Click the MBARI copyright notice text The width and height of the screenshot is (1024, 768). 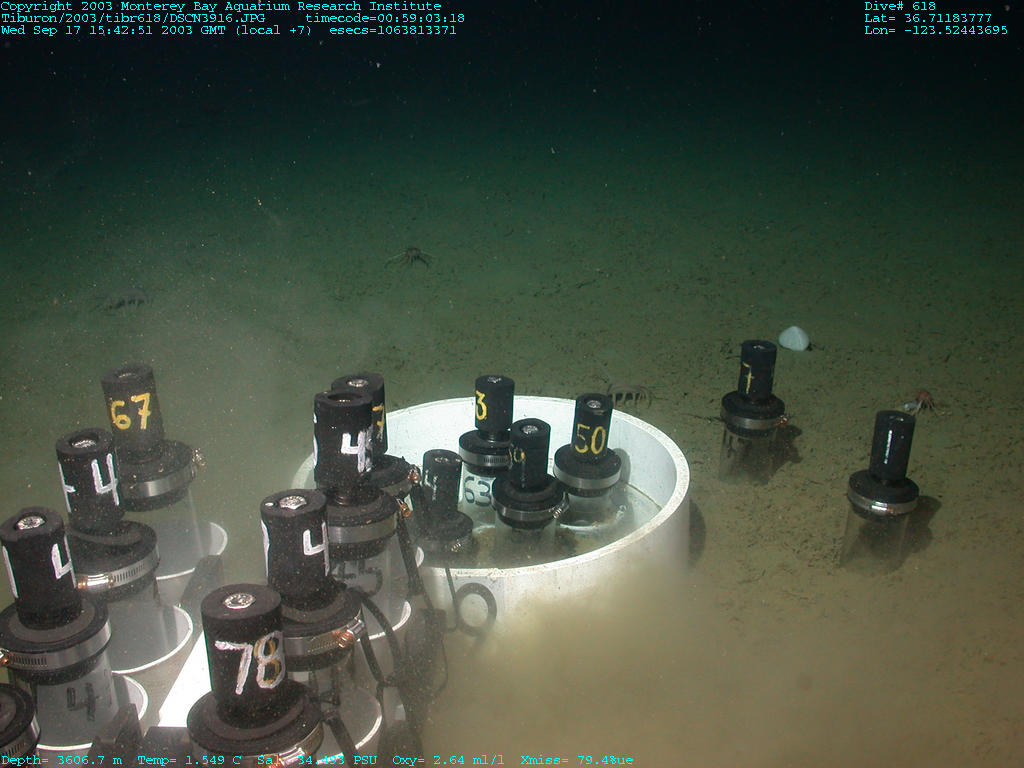tap(221, 7)
